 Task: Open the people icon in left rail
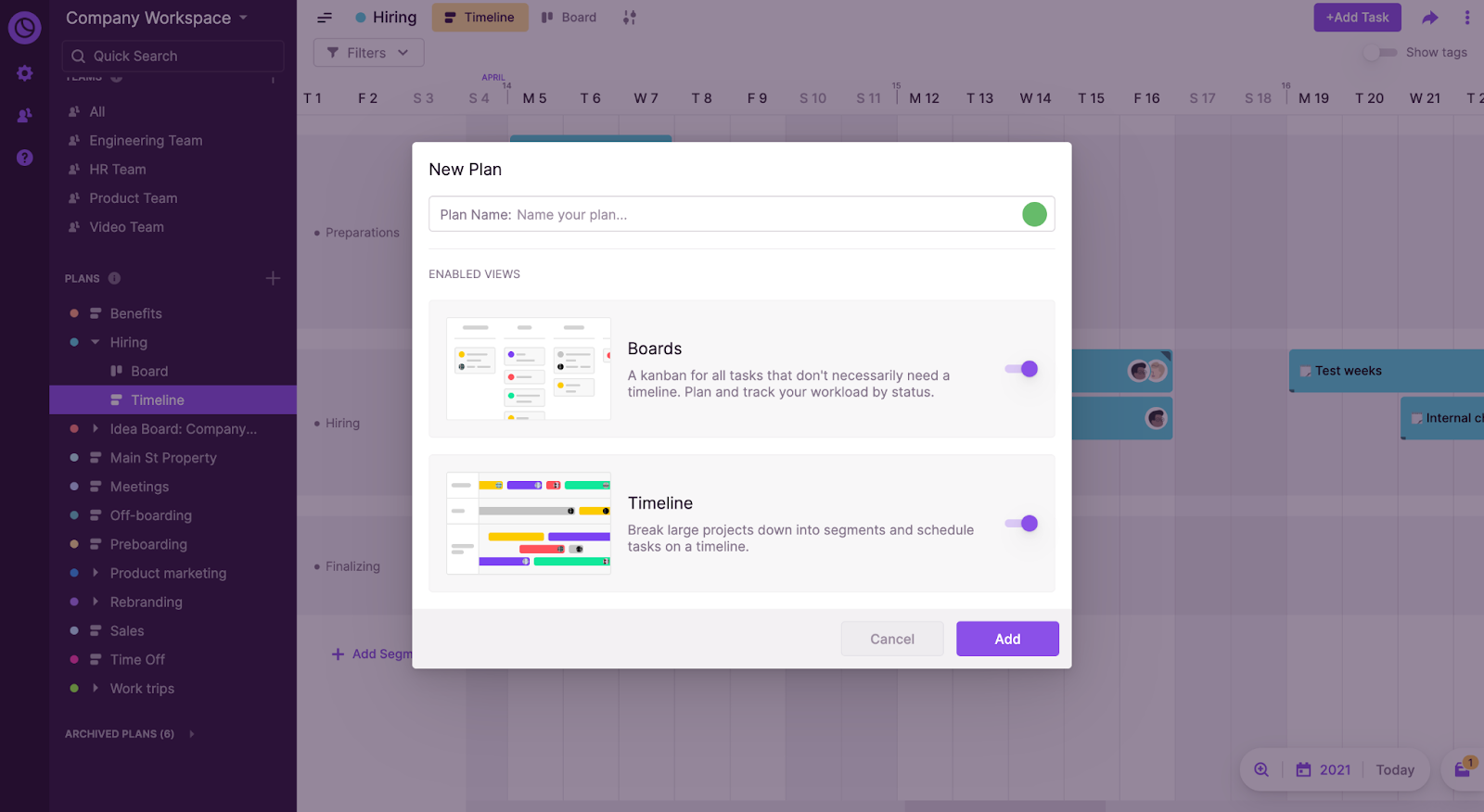[x=25, y=116]
